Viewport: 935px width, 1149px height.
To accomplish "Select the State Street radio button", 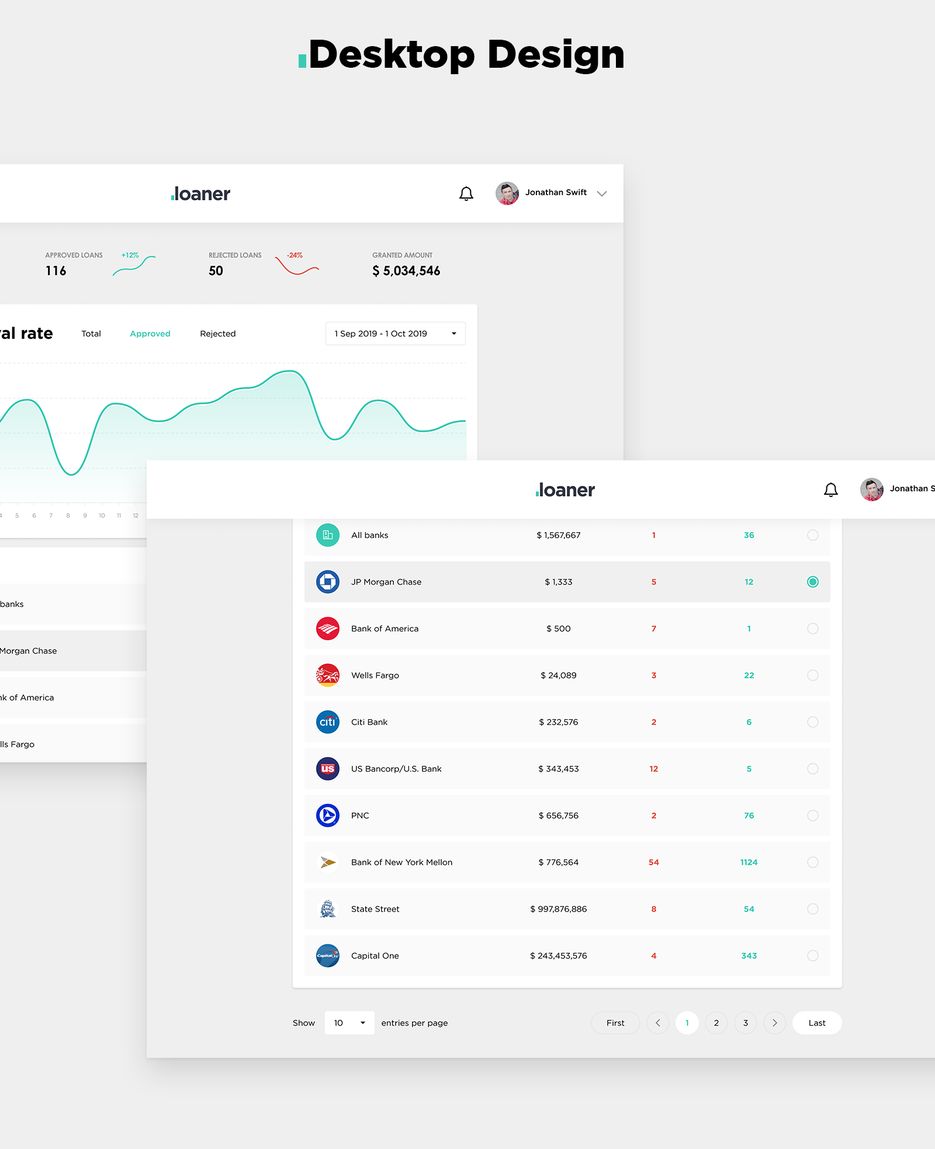I will 813,909.
